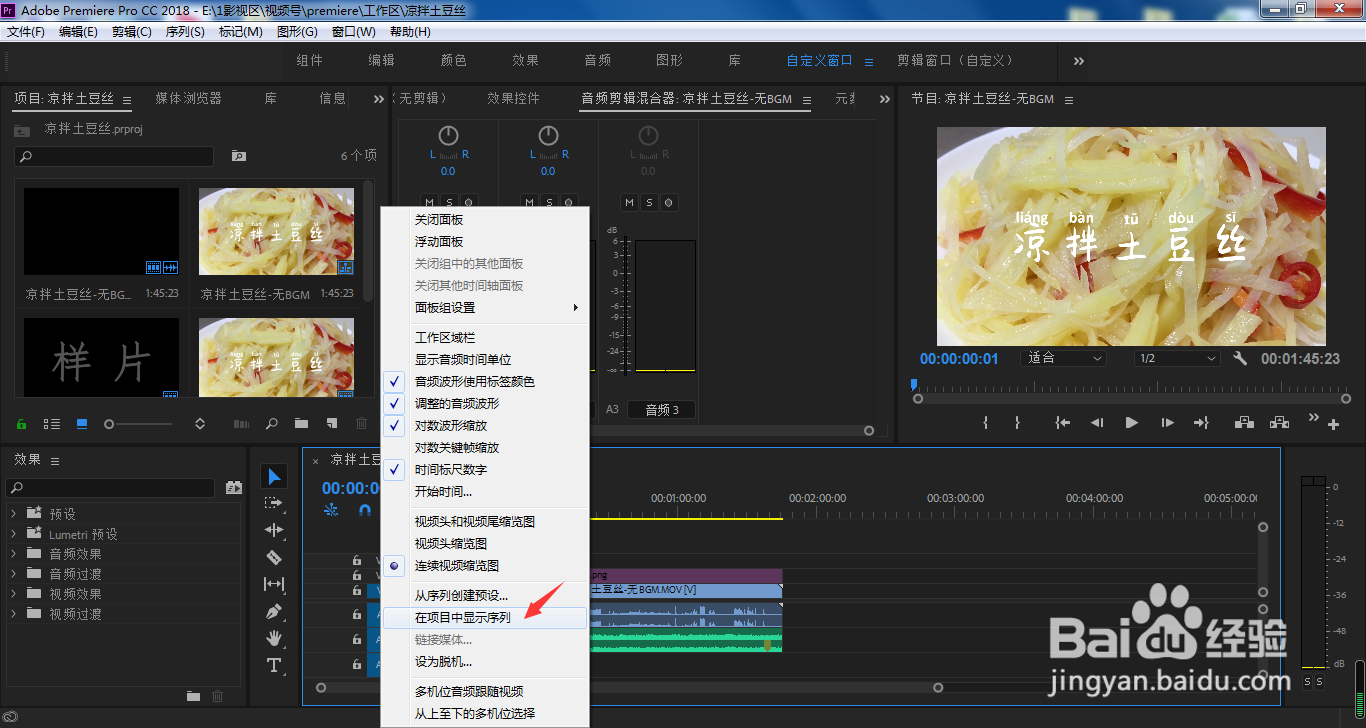Toggle the project writable lock icon

tap(22, 424)
